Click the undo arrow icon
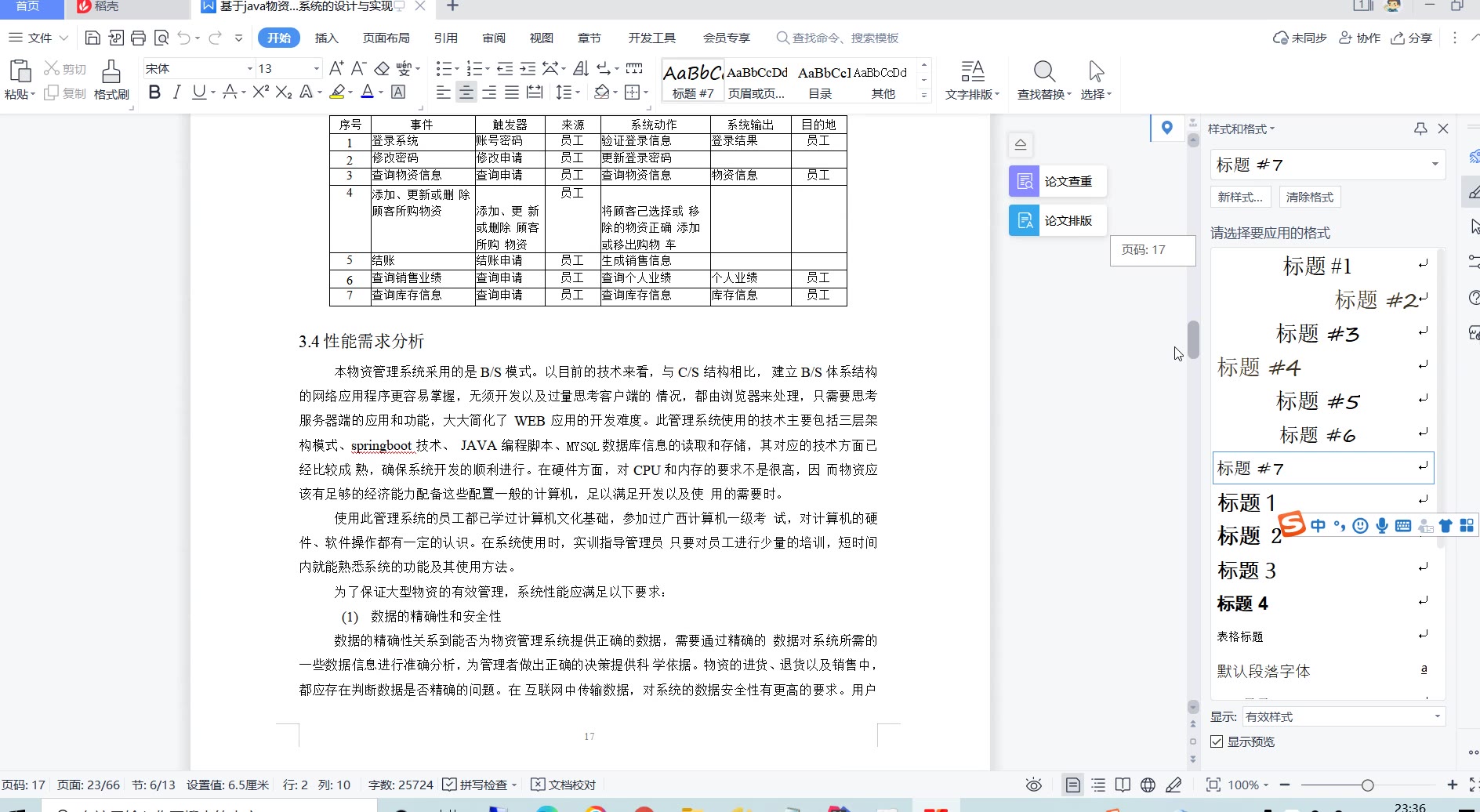Image resolution: width=1480 pixels, height=812 pixels. click(184, 38)
